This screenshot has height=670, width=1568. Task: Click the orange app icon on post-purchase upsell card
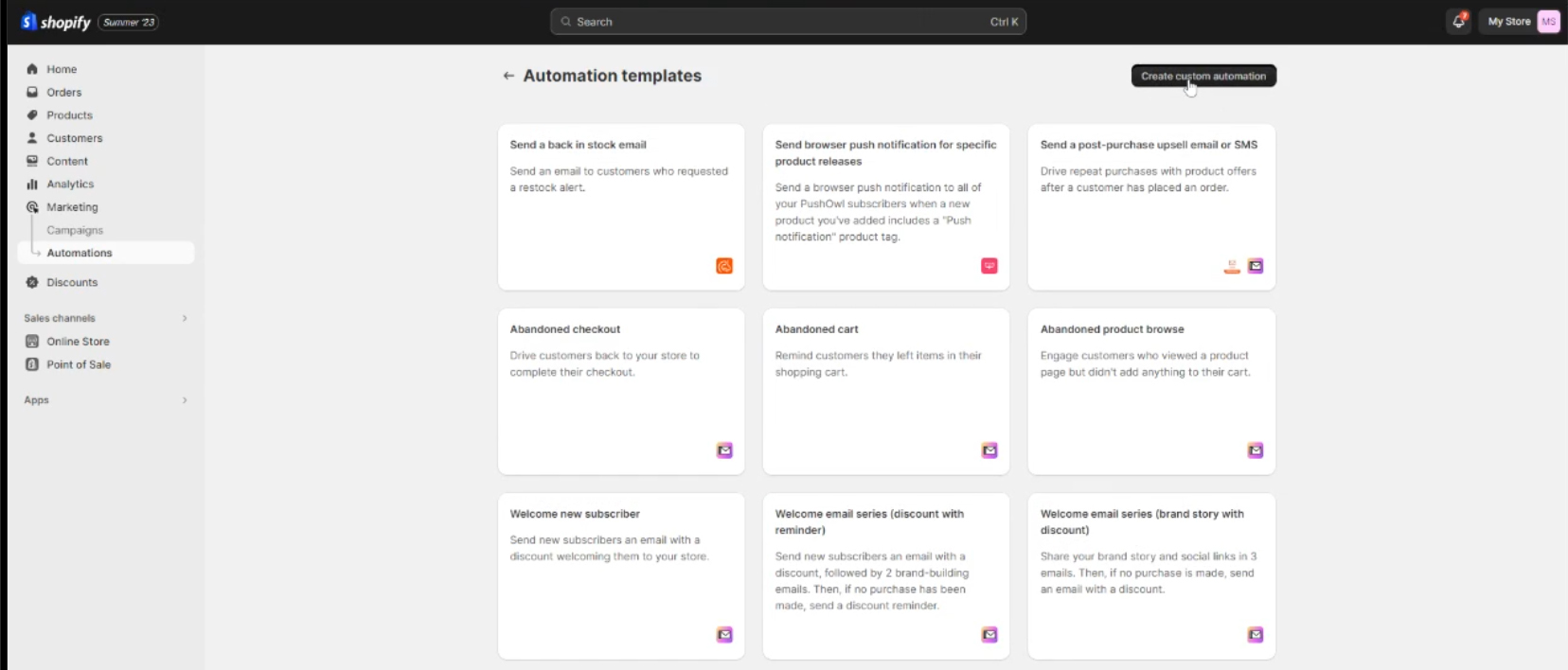coord(1232,266)
